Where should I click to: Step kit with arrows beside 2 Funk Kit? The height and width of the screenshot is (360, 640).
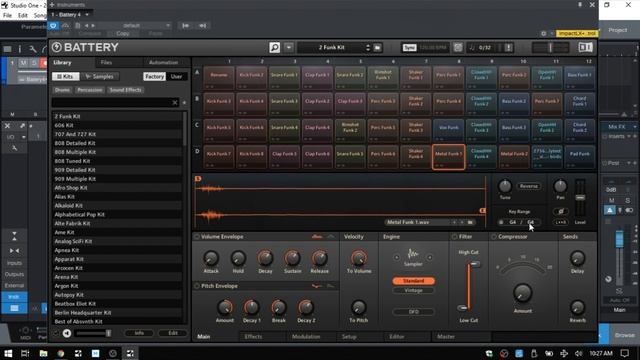(368, 48)
